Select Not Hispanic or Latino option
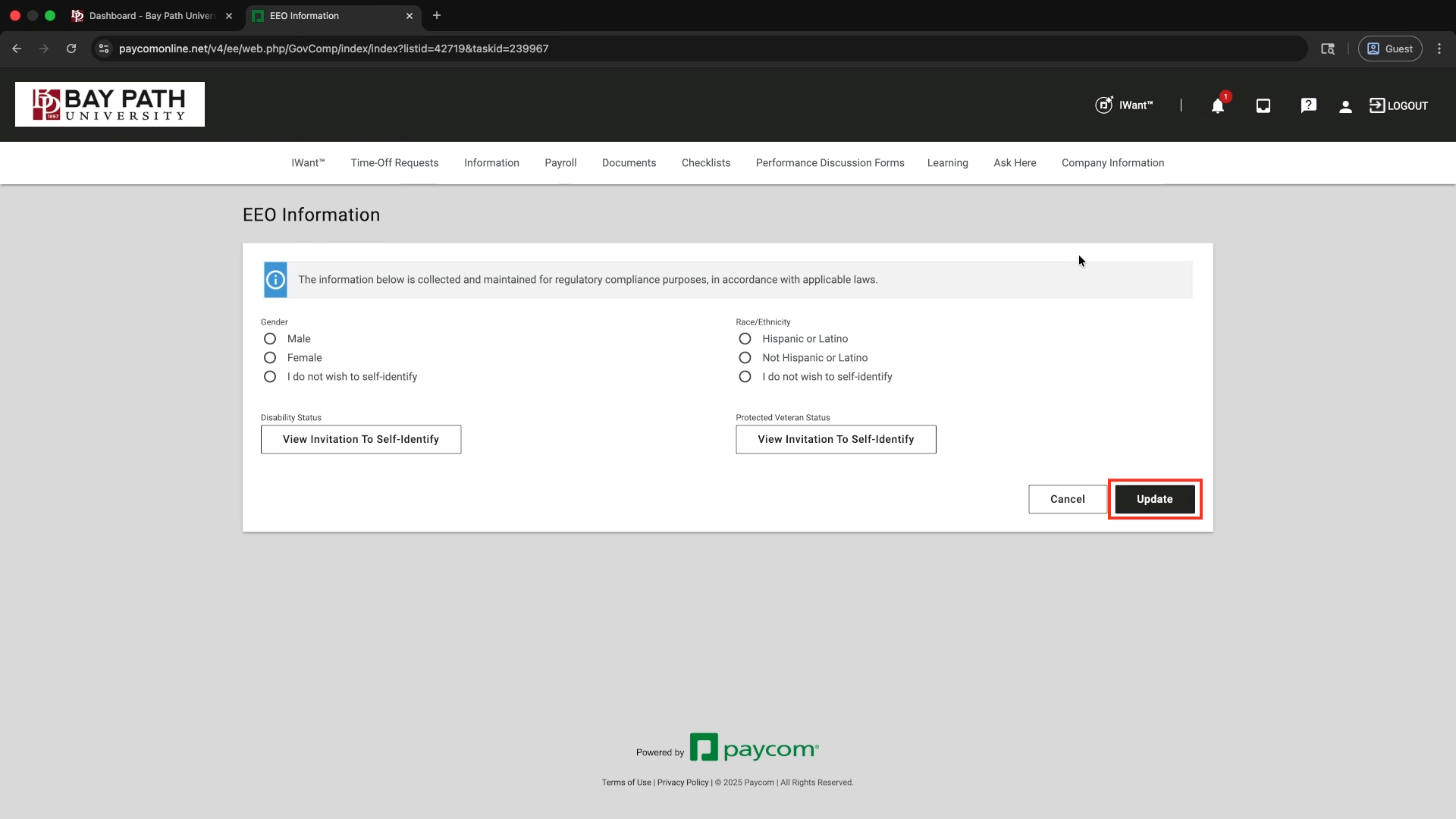Image resolution: width=1456 pixels, height=819 pixels. coord(745,358)
